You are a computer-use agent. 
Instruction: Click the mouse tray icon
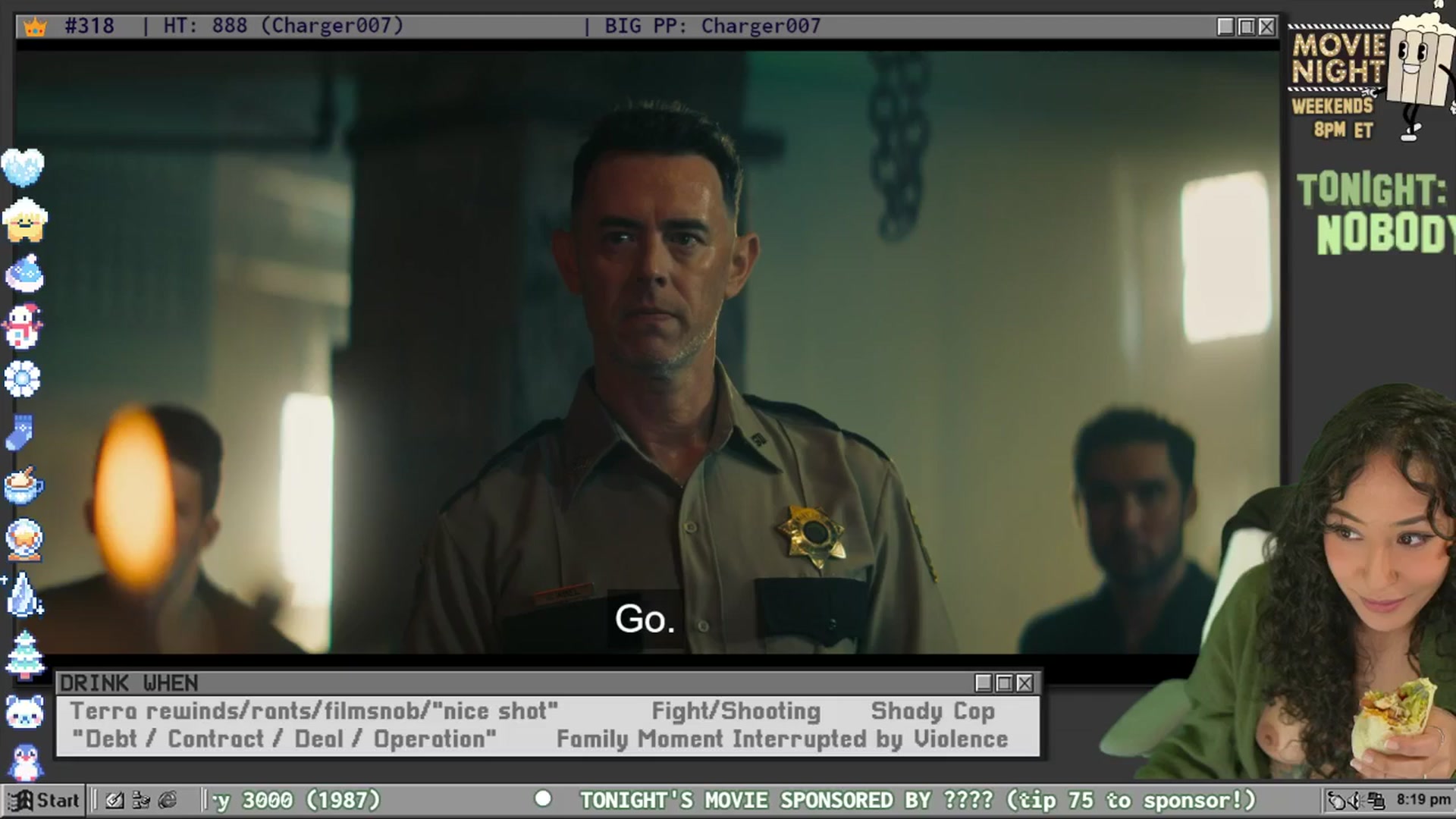[1336, 800]
